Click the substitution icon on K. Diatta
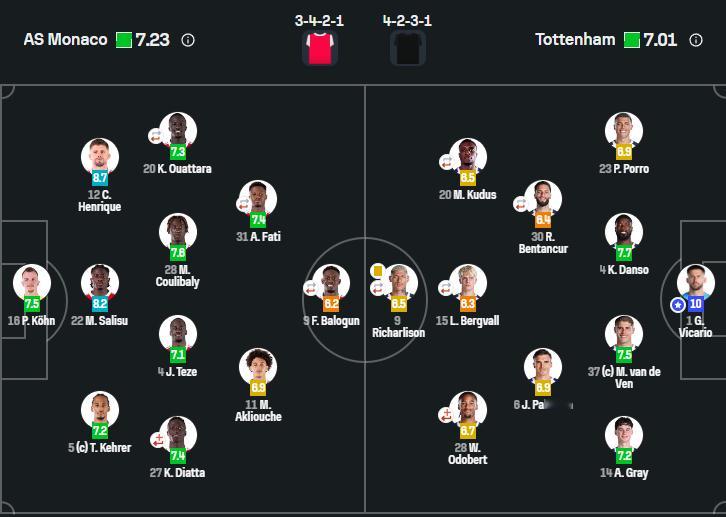 (x=156, y=440)
